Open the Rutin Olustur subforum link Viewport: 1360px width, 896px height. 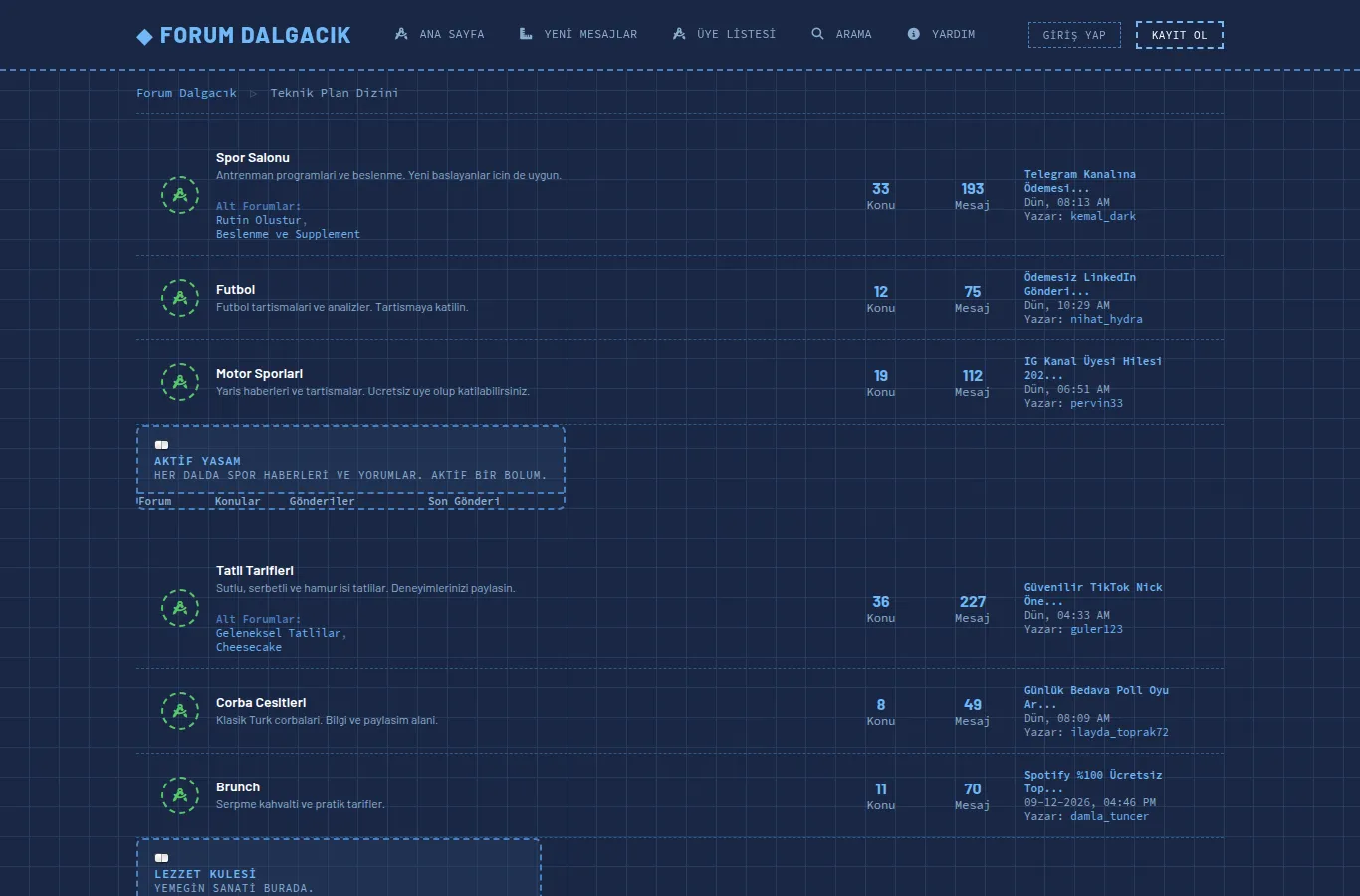[x=259, y=221]
